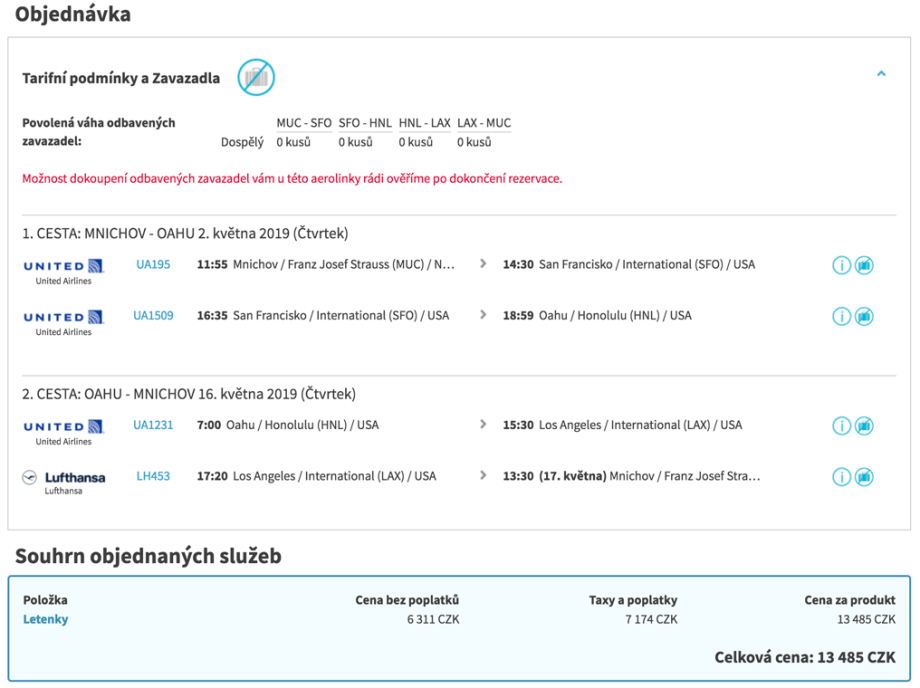Click the crossed-out luggage icon in header
920x688 pixels.
tap(256, 77)
